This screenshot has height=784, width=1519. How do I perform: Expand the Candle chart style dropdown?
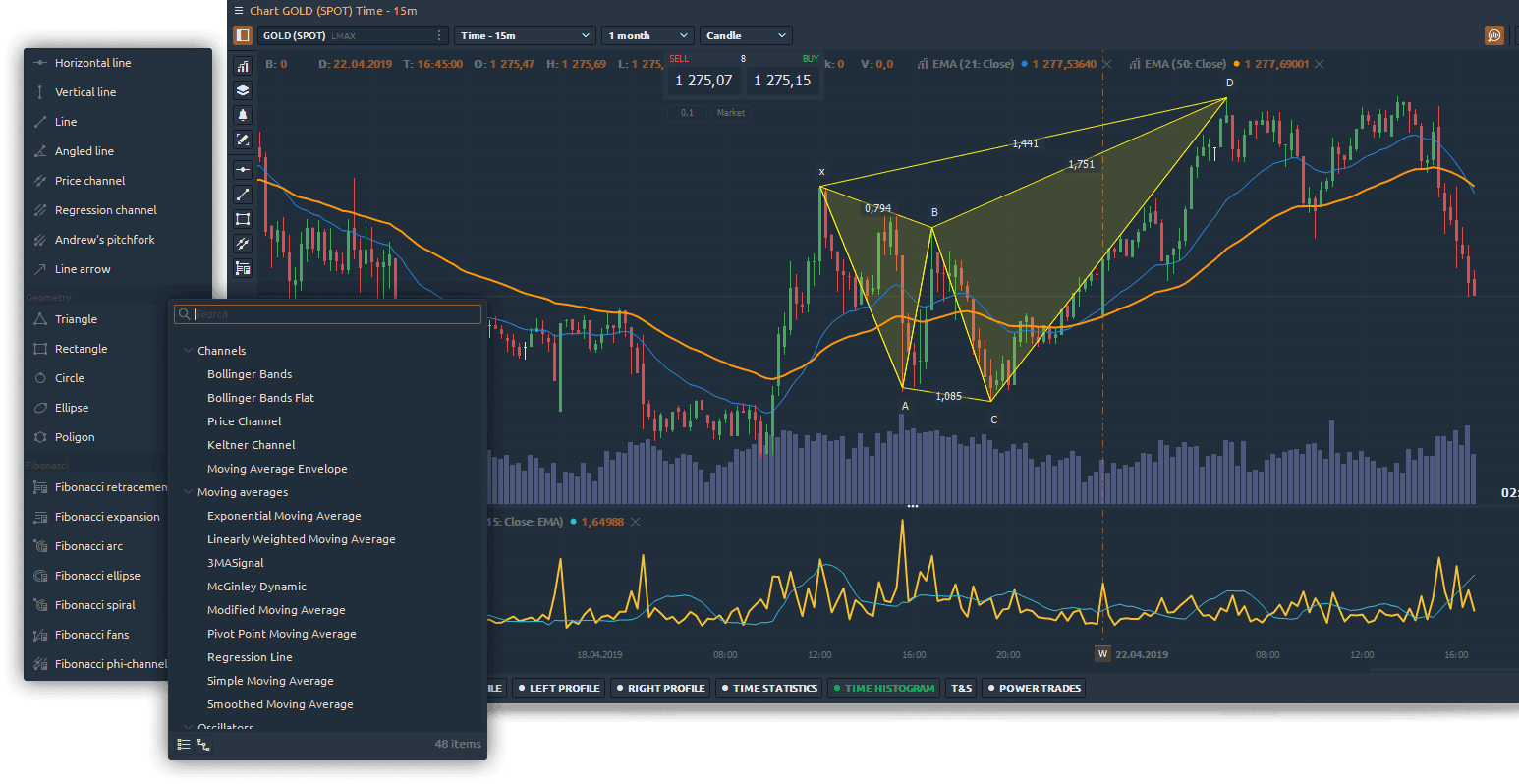746,35
